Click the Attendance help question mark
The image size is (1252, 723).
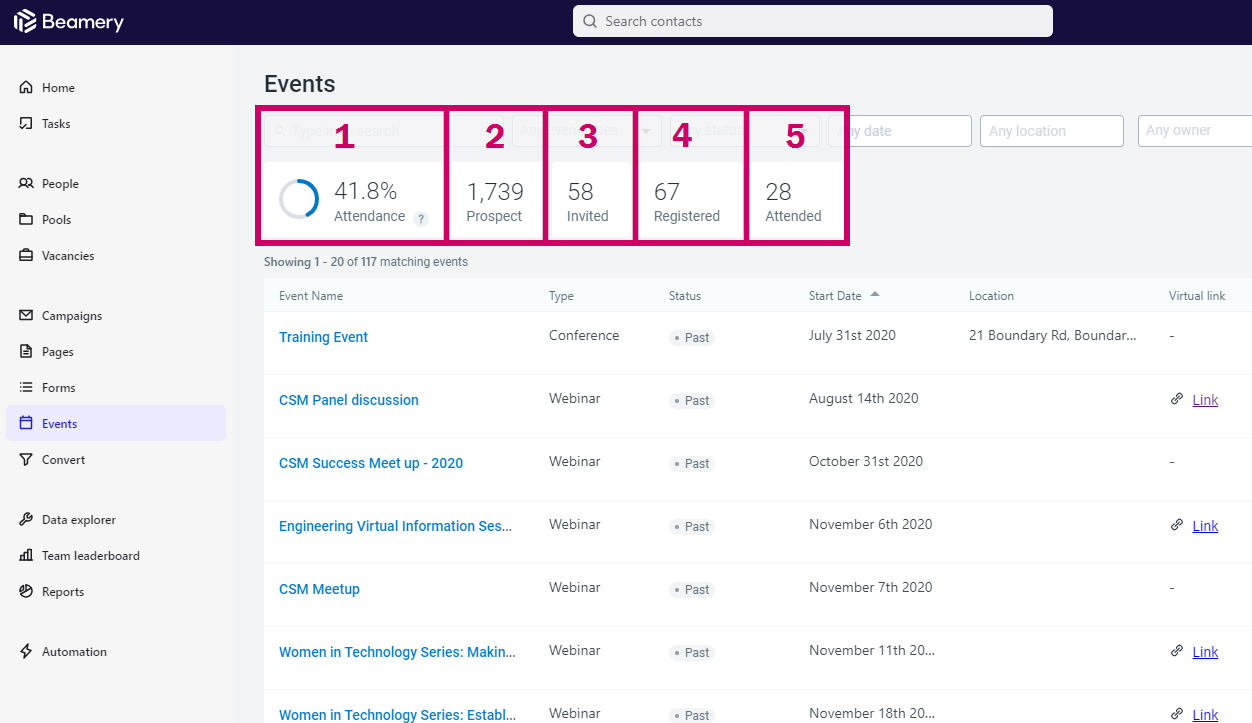click(x=421, y=219)
